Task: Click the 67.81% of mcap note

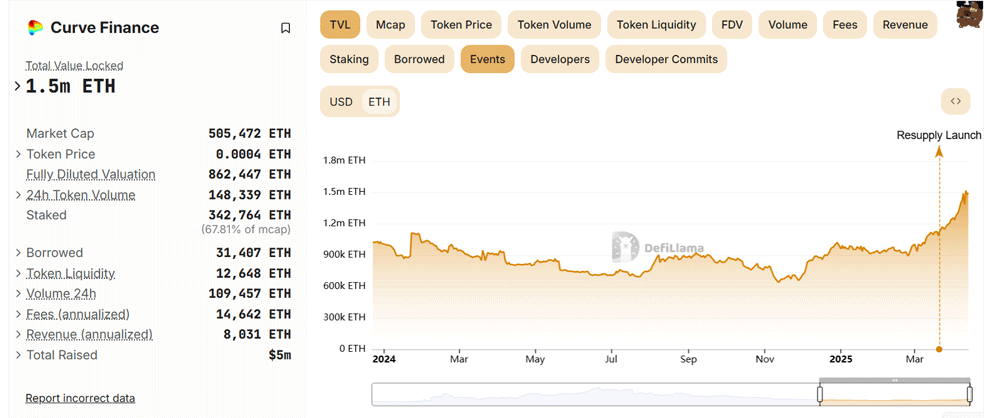Action: [x=246, y=230]
